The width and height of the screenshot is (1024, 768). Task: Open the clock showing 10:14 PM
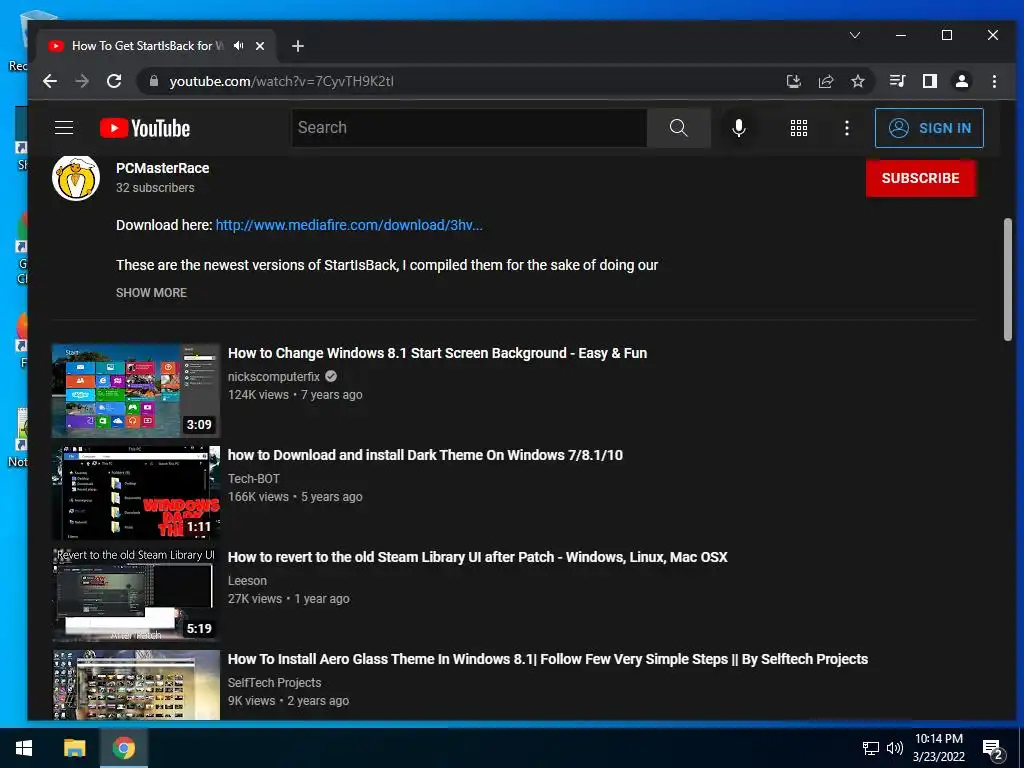pyautogui.click(x=938, y=748)
